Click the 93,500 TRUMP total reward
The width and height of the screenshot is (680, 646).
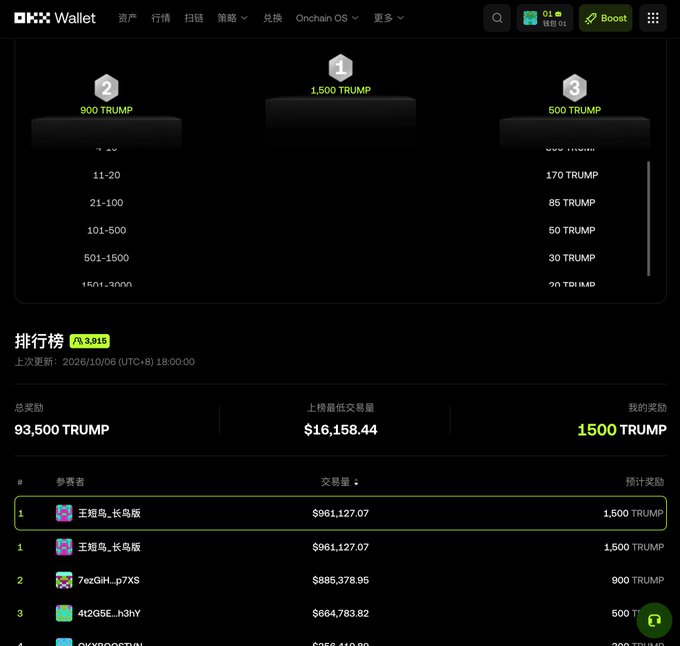coord(62,430)
